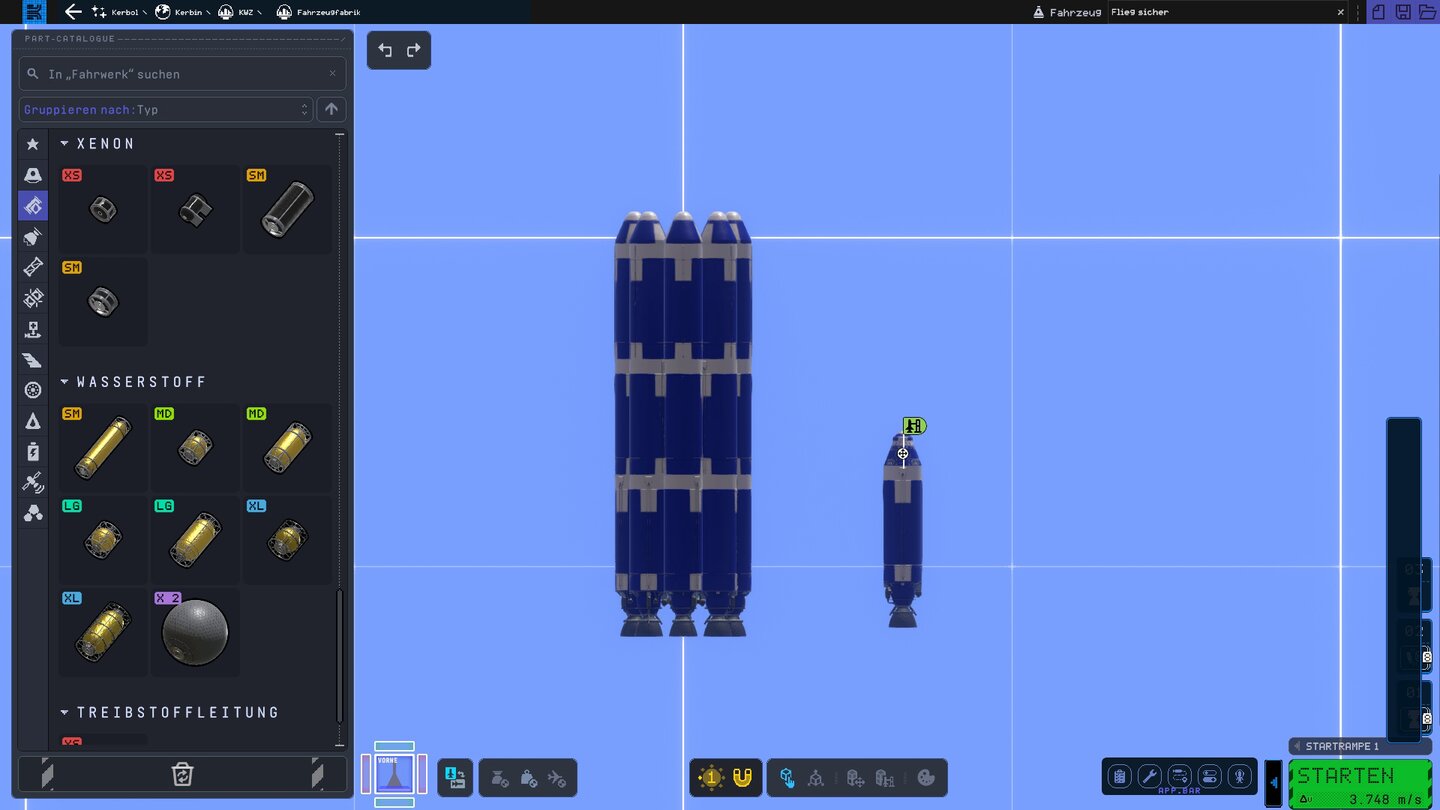The image size is (1440, 810).
Task: Navigate to Kerbin in the breadcrumb bar
Action: (x=180, y=12)
